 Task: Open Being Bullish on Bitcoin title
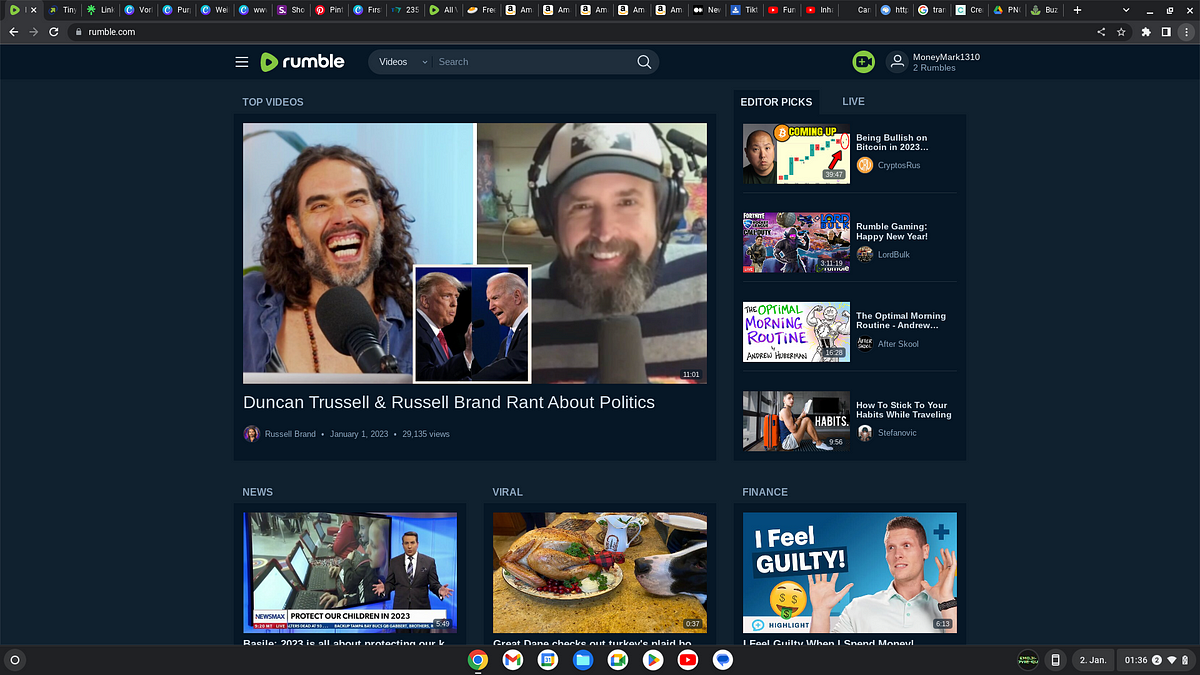(x=892, y=142)
